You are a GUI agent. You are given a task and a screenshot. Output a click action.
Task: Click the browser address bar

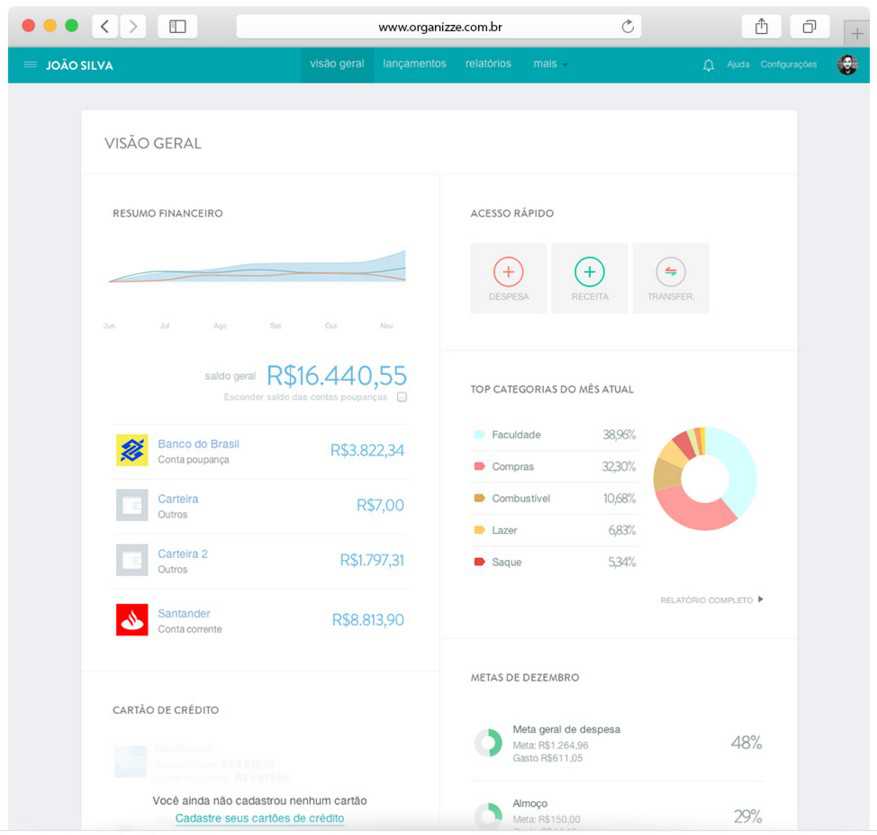[440, 27]
